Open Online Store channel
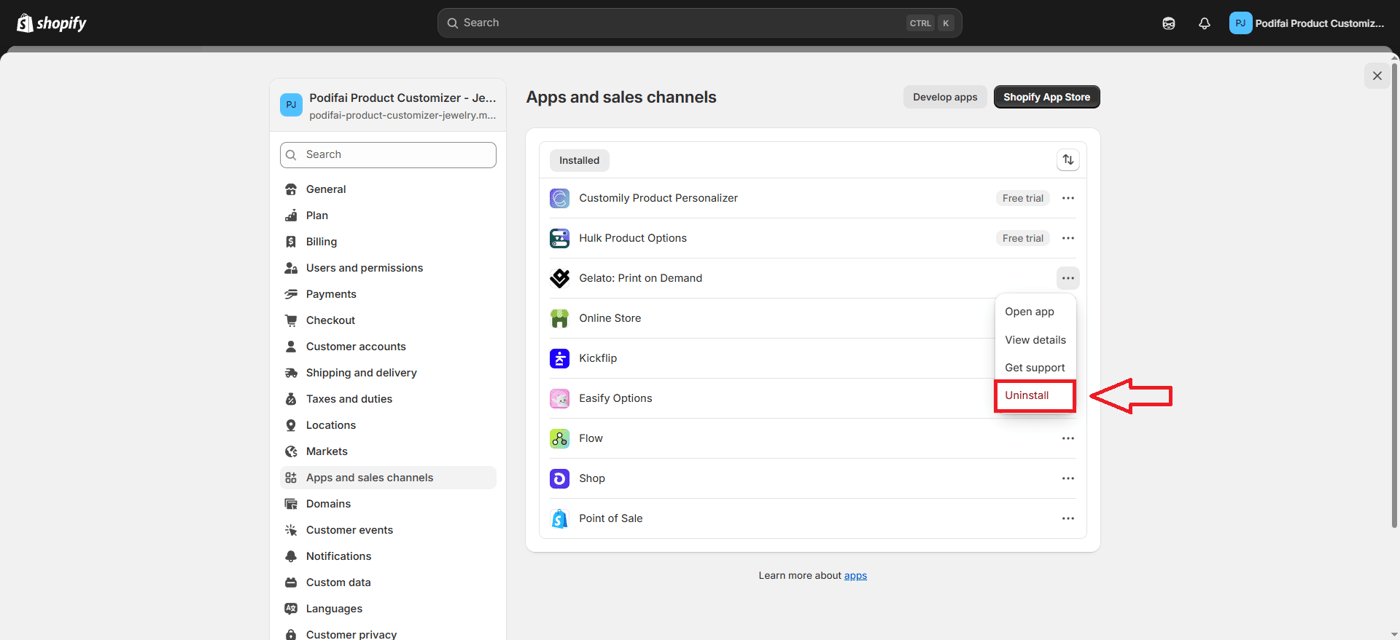 610,318
